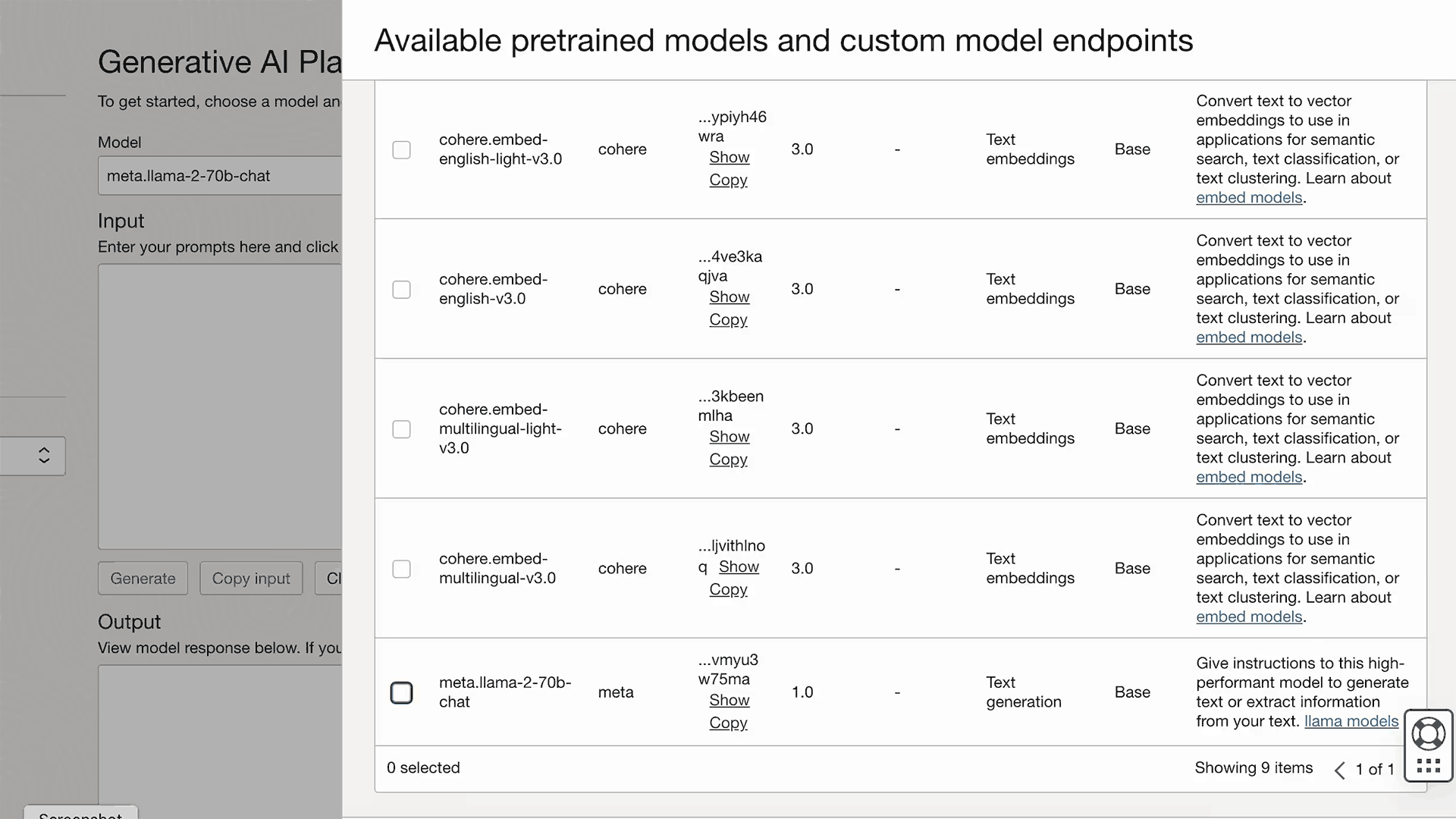Click Copy link for meta.llama-2-70b-chat
Screen dimensions: 1456x819
(x=728, y=723)
